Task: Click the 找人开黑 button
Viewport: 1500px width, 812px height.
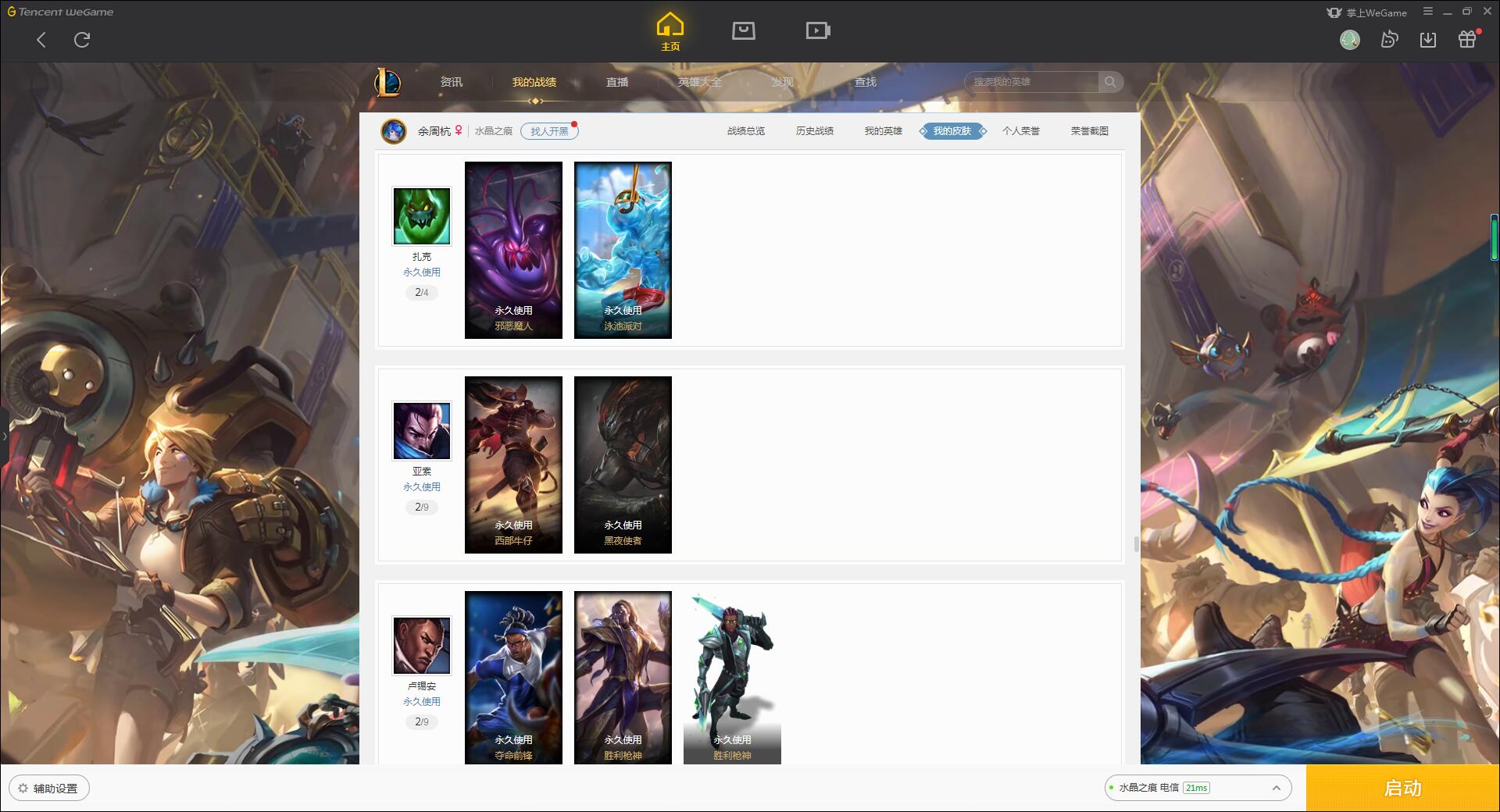Action: tap(550, 131)
